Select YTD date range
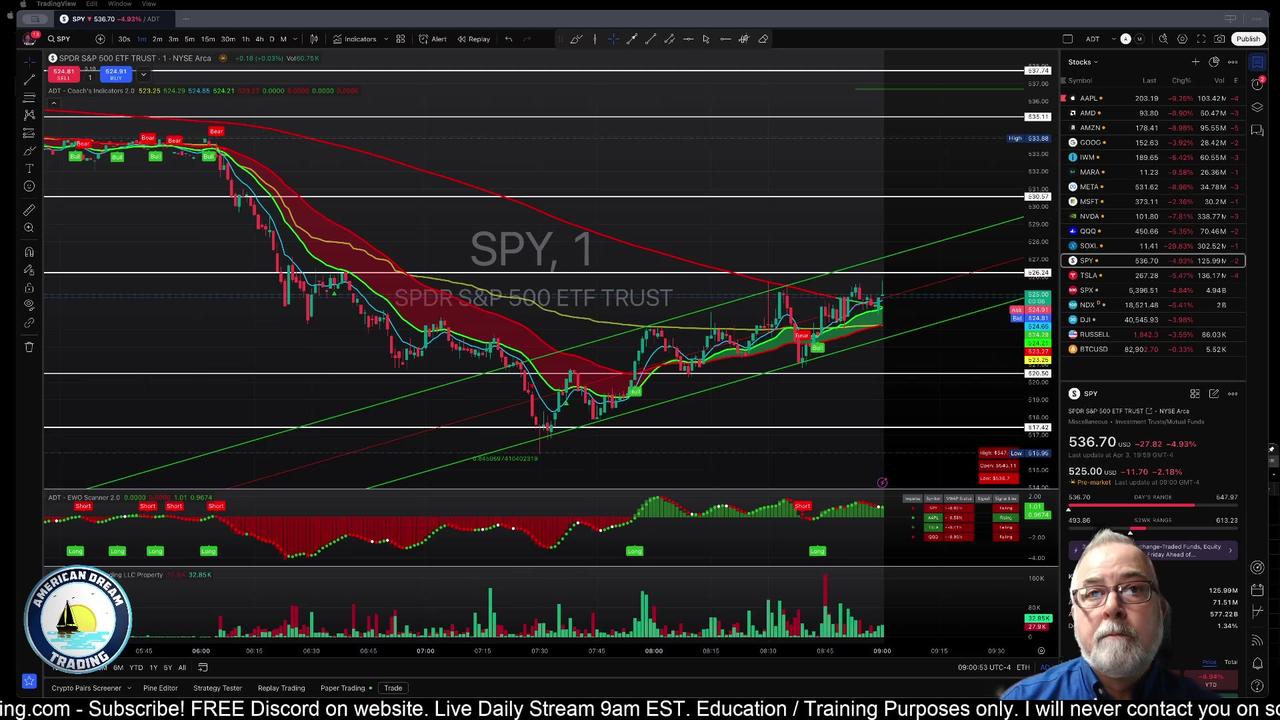 tap(136, 667)
